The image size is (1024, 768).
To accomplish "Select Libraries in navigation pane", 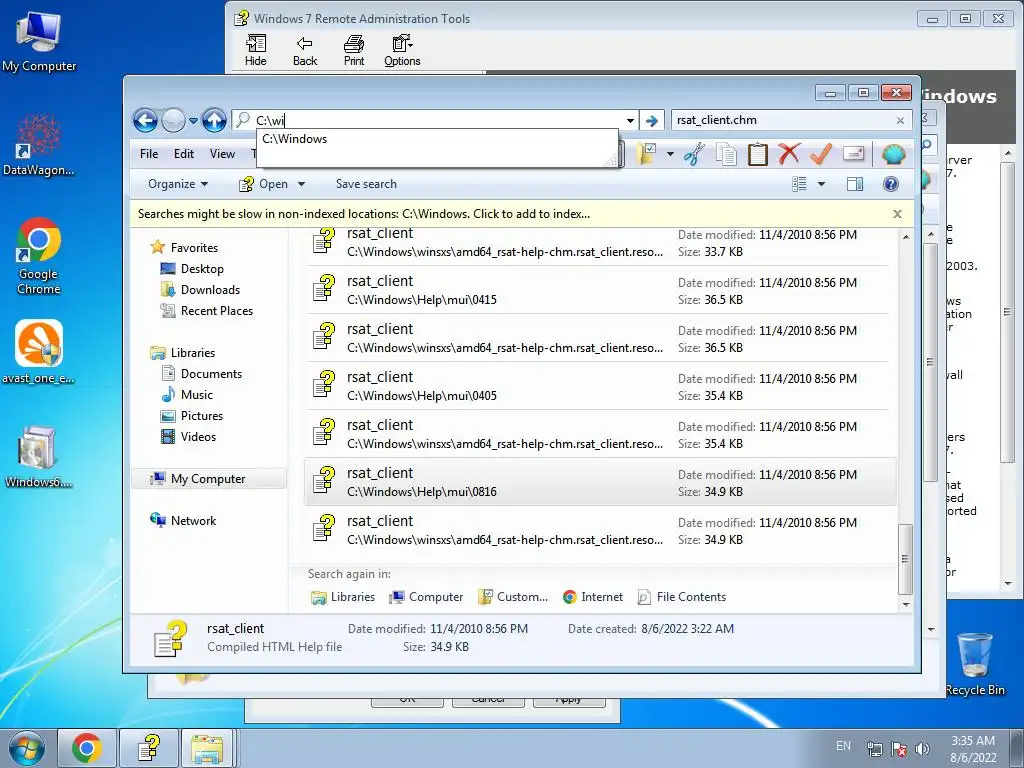I will click(x=193, y=353).
